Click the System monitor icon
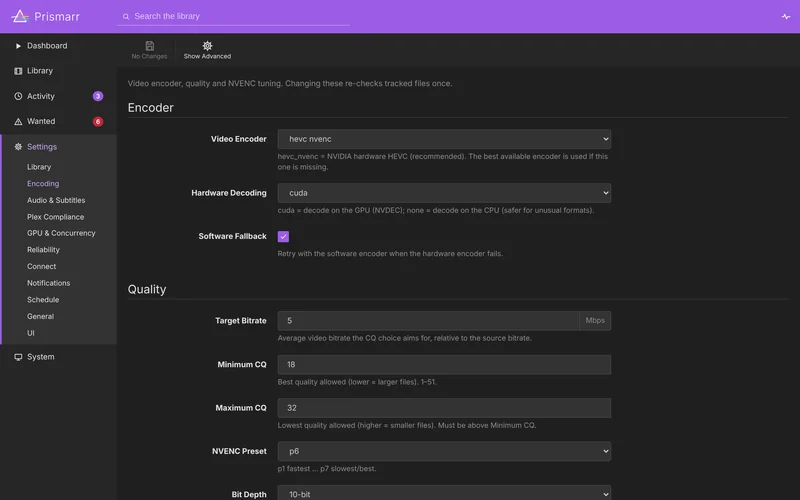 click(18, 357)
